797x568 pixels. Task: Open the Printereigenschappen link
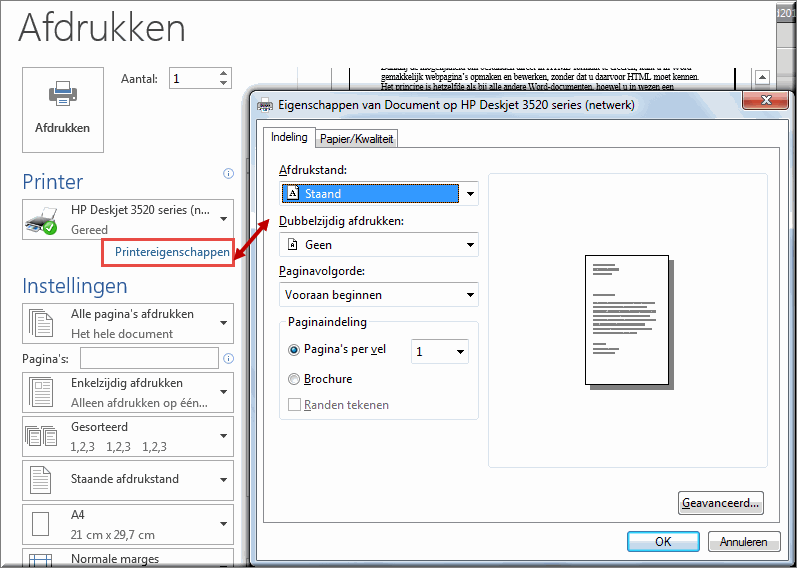pos(172,252)
